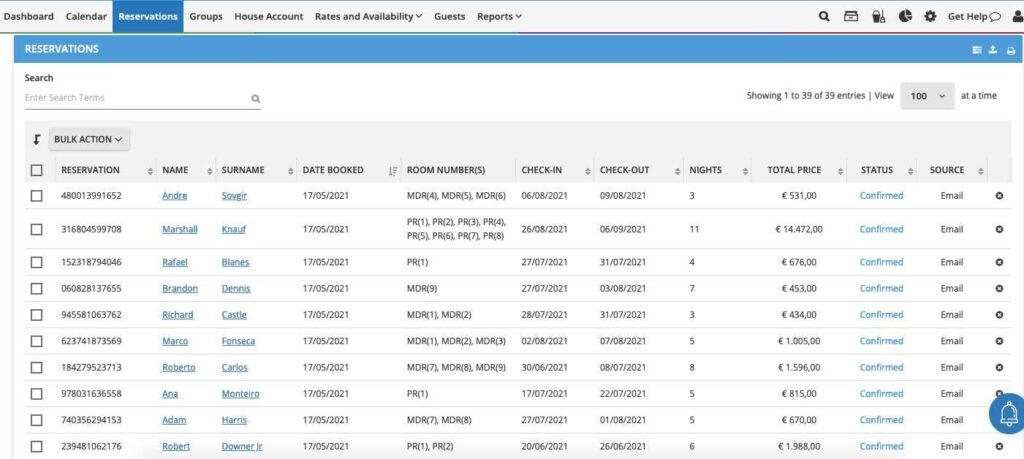Sort by the Check-Out column arrows
The image size is (1024, 459).
click(676, 171)
